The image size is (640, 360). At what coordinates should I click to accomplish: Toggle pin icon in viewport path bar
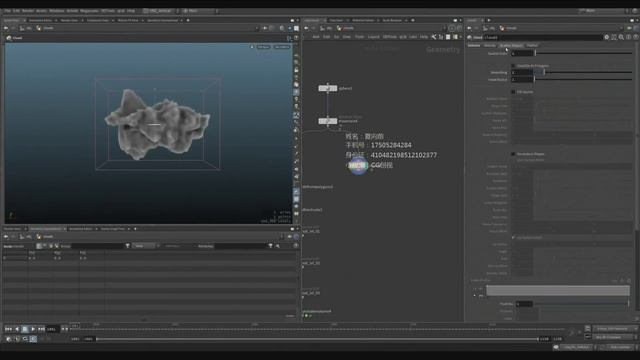(x=265, y=28)
